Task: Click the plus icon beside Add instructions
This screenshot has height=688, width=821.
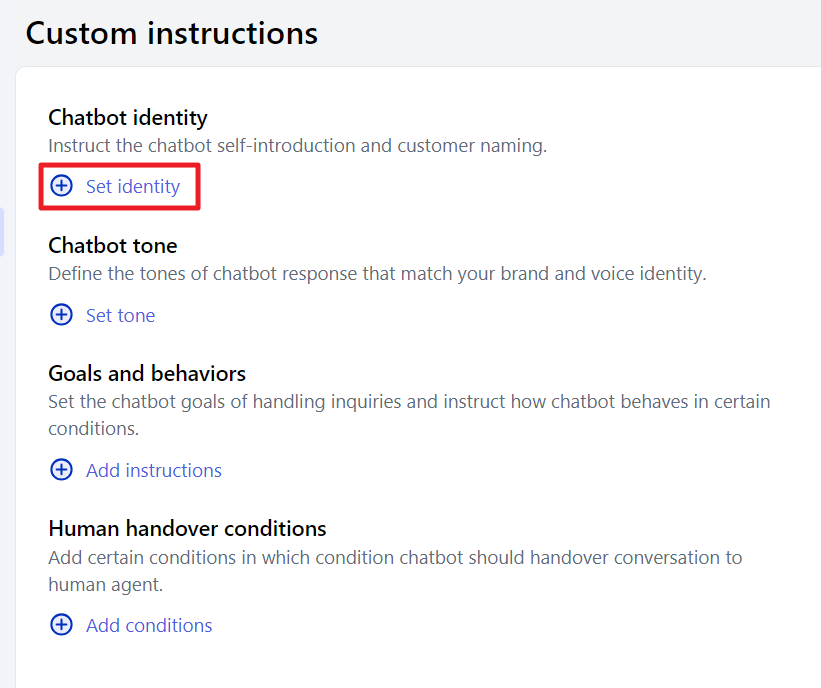Action: click(61, 470)
